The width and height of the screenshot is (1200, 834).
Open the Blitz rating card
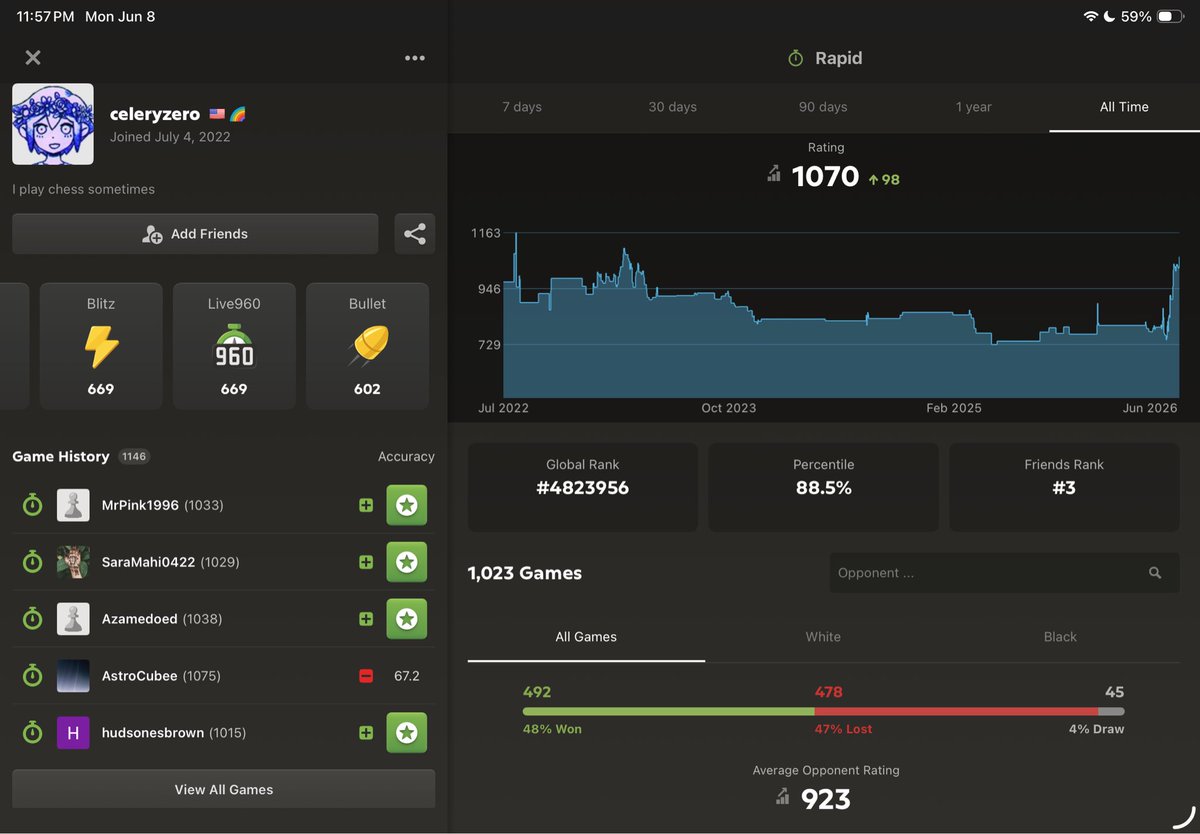(101, 346)
